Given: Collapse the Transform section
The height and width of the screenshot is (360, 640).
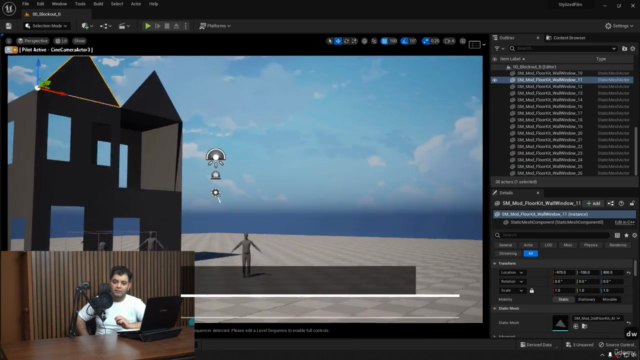Looking at the screenshot, I should [495, 264].
